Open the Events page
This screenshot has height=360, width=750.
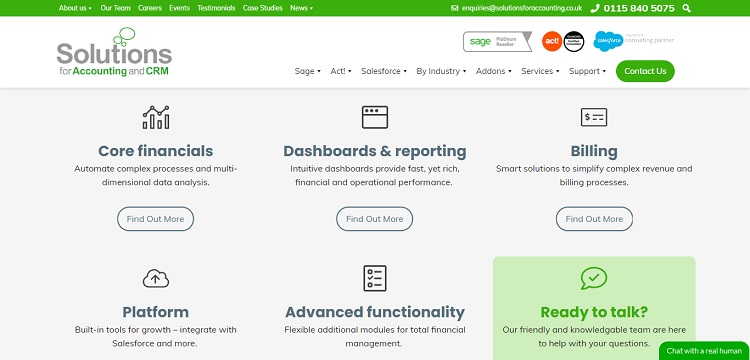tap(179, 8)
